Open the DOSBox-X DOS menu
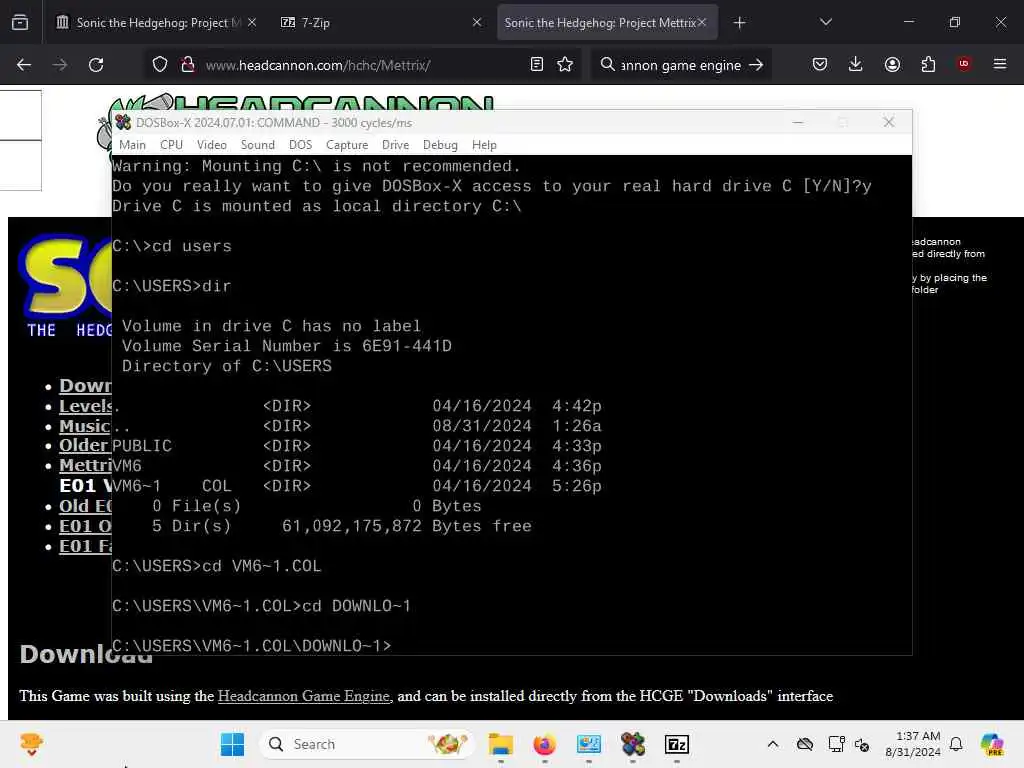This screenshot has height=768, width=1024. (300, 145)
